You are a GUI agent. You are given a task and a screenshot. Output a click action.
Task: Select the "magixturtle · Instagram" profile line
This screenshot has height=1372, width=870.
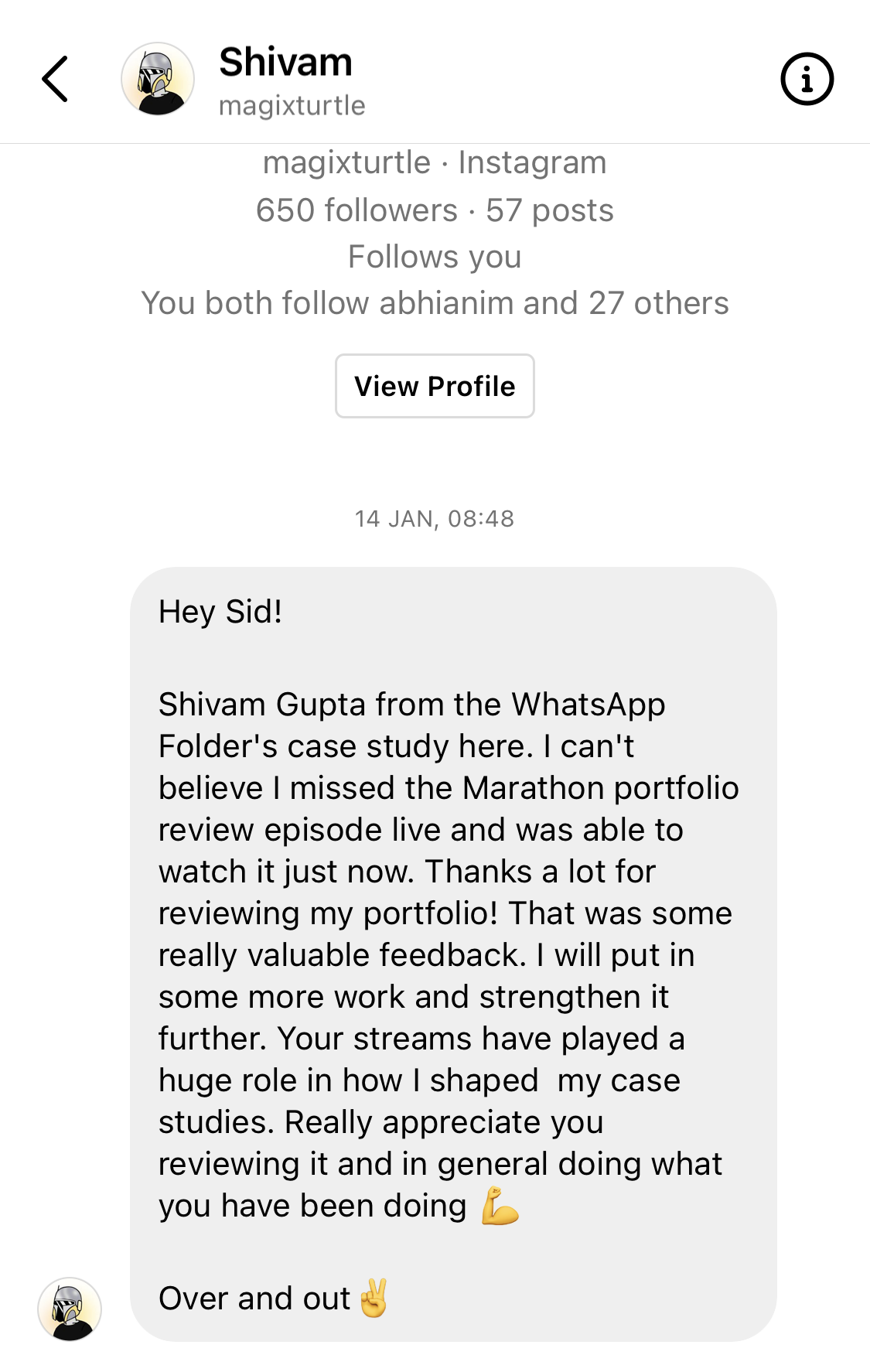(x=435, y=162)
